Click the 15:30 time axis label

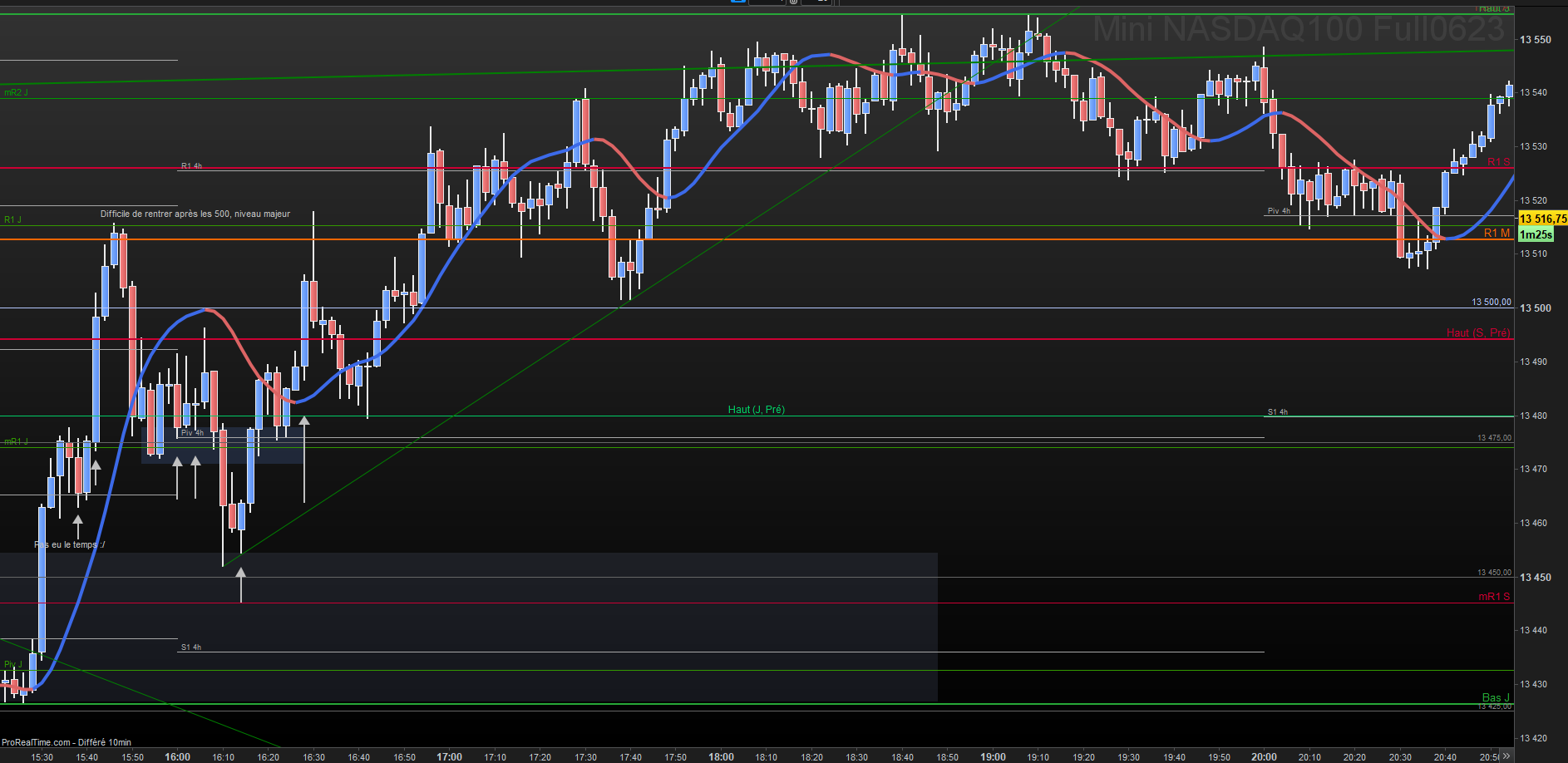tap(42, 757)
